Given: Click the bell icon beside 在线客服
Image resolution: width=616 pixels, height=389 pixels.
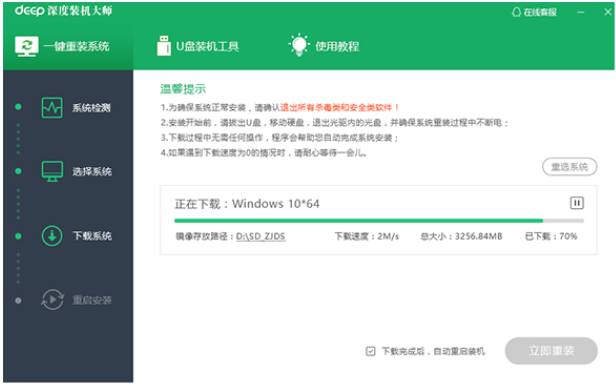Looking at the screenshot, I should (516, 12).
